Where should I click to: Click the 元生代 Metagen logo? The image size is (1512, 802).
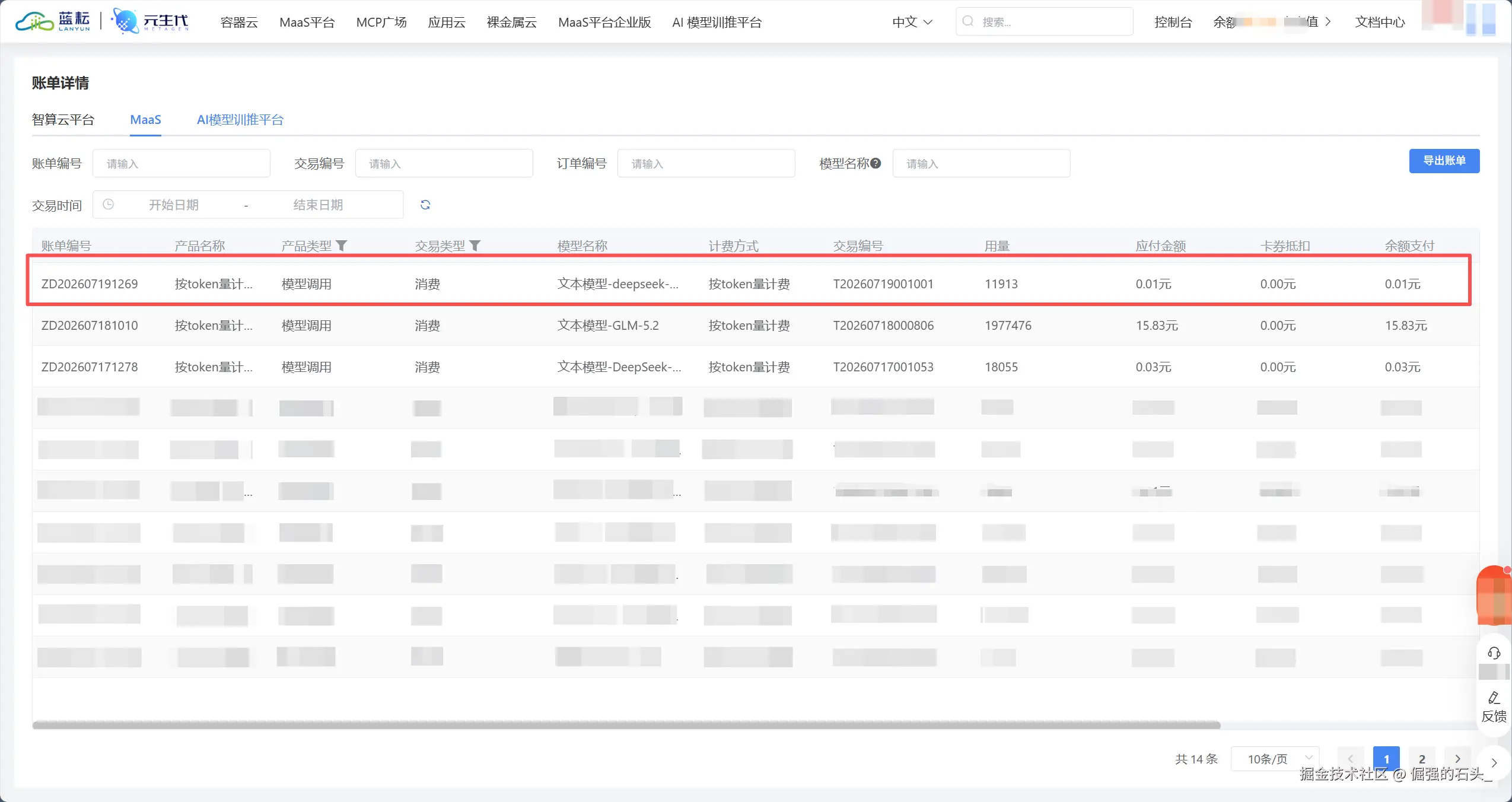click(151, 21)
